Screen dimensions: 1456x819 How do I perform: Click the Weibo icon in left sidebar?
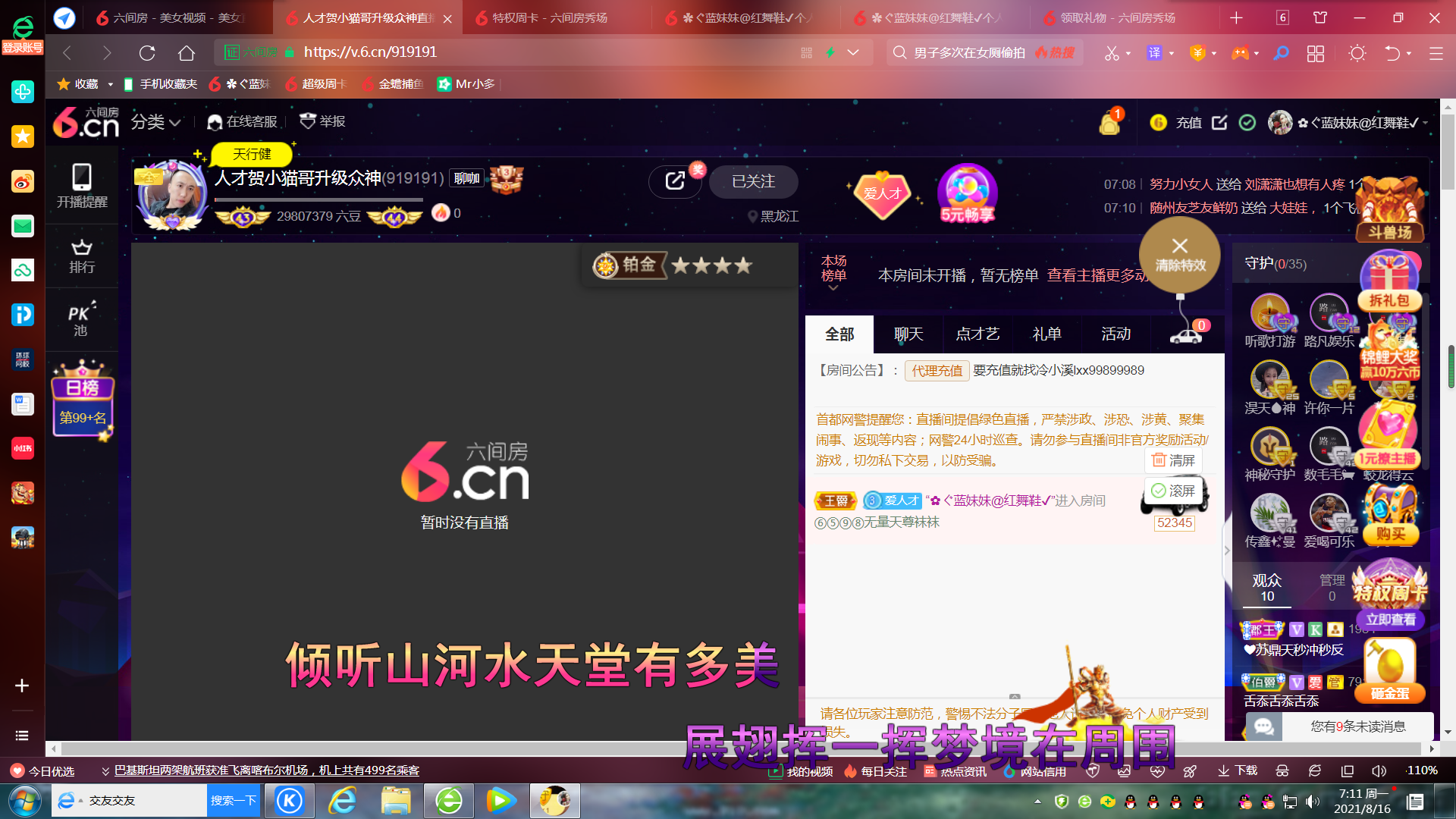pyautogui.click(x=23, y=181)
